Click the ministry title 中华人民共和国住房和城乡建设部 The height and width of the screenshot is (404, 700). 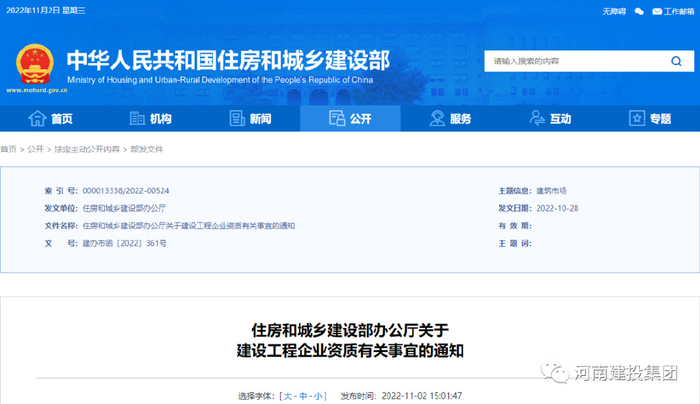pyautogui.click(x=229, y=61)
